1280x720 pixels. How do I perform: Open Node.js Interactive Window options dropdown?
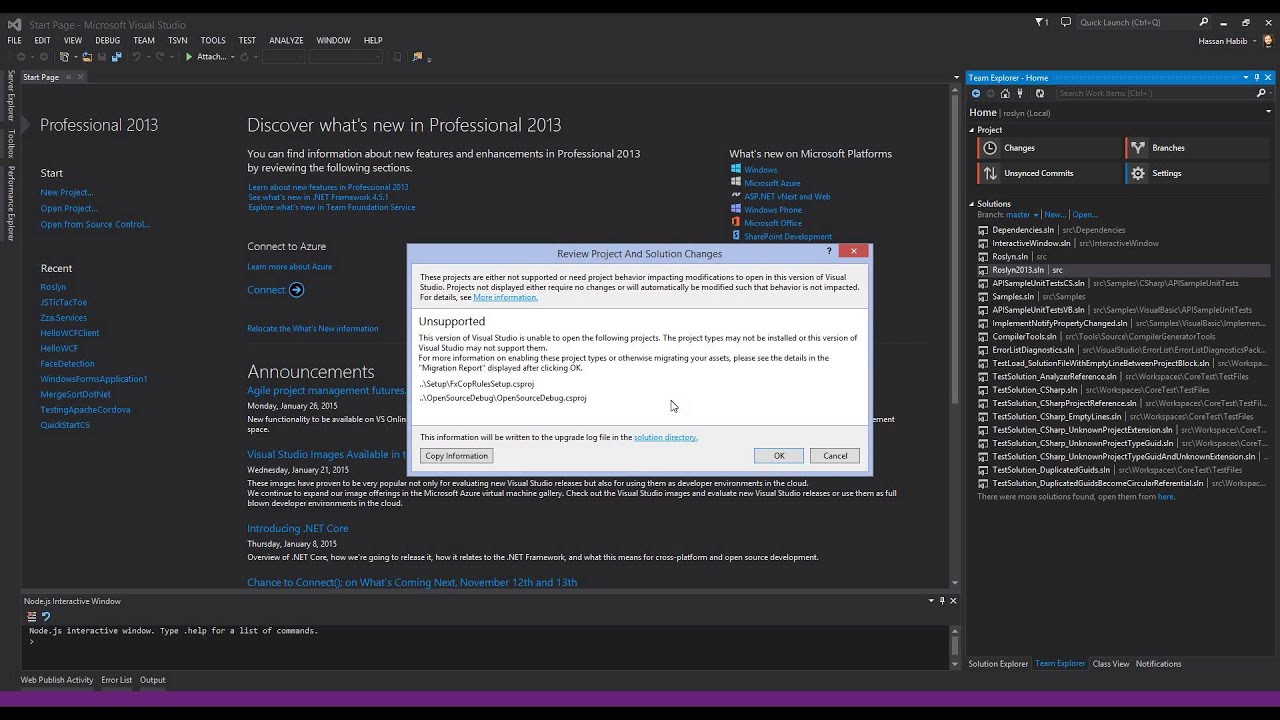(x=931, y=601)
